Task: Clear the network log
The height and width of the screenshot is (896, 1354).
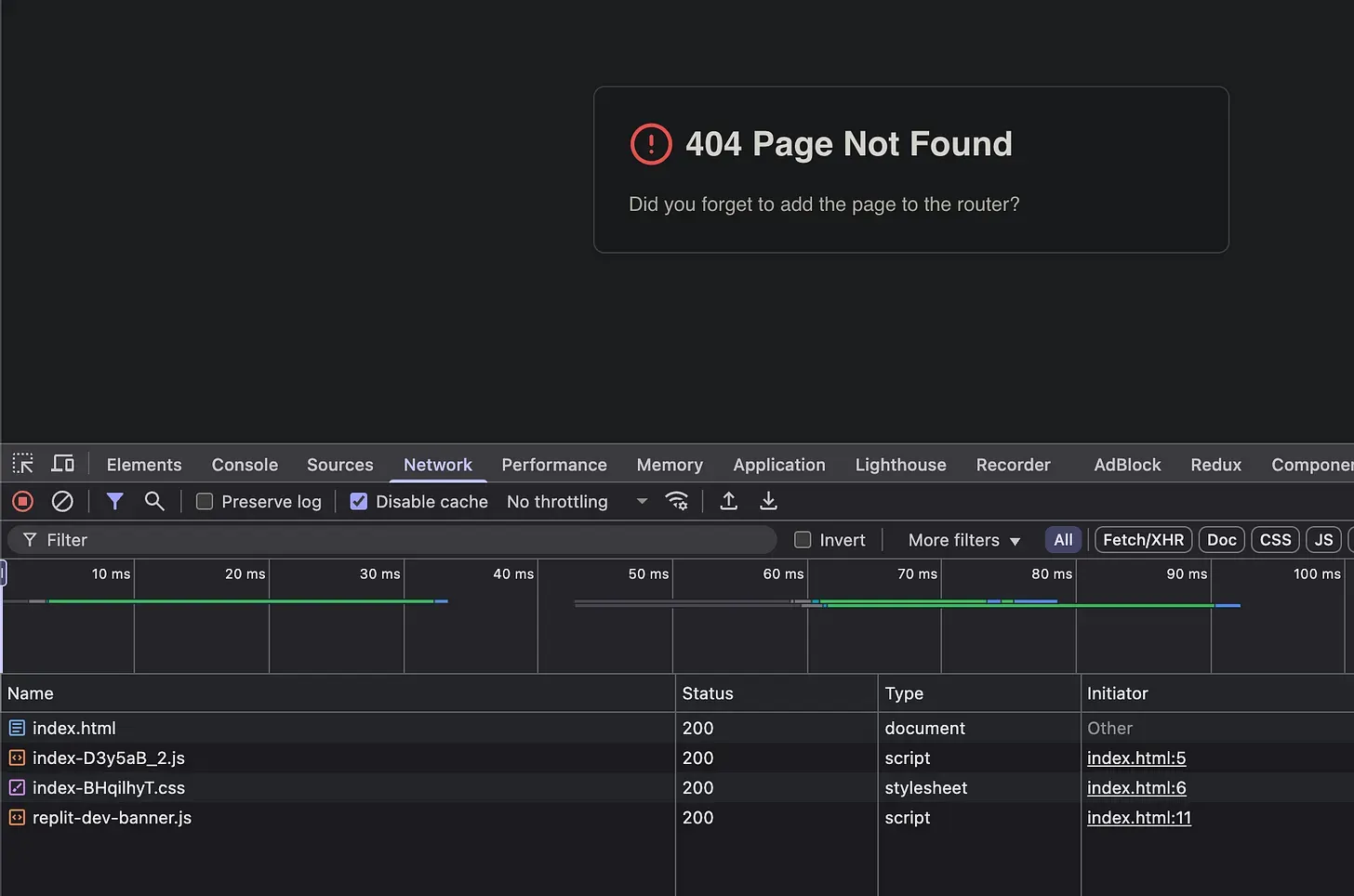Action: tap(62, 502)
